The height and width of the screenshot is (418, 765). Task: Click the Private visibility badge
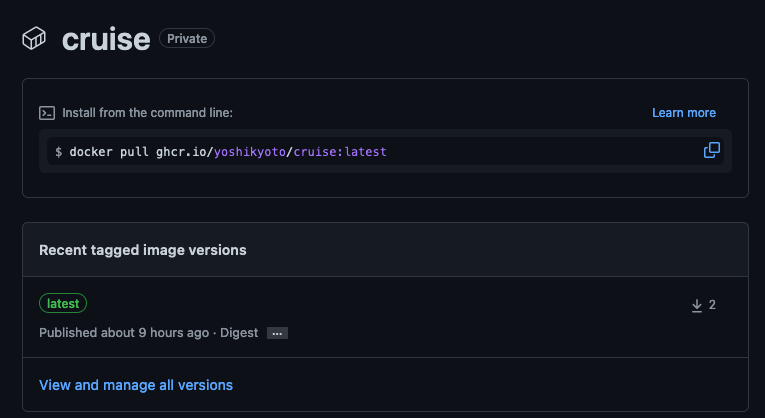pos(187,39)
